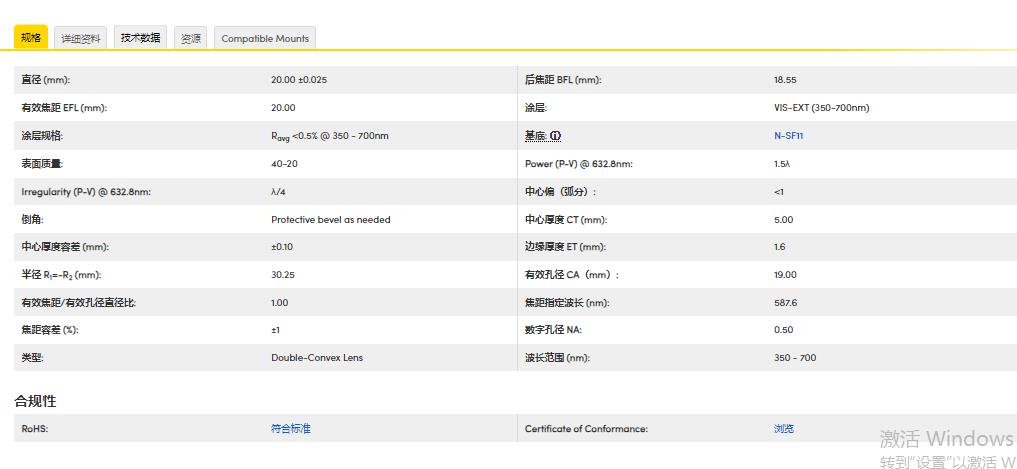Select the 40-20 surface quality value
The width and height of the screenshot is (1017, 469).
(284, 163)
